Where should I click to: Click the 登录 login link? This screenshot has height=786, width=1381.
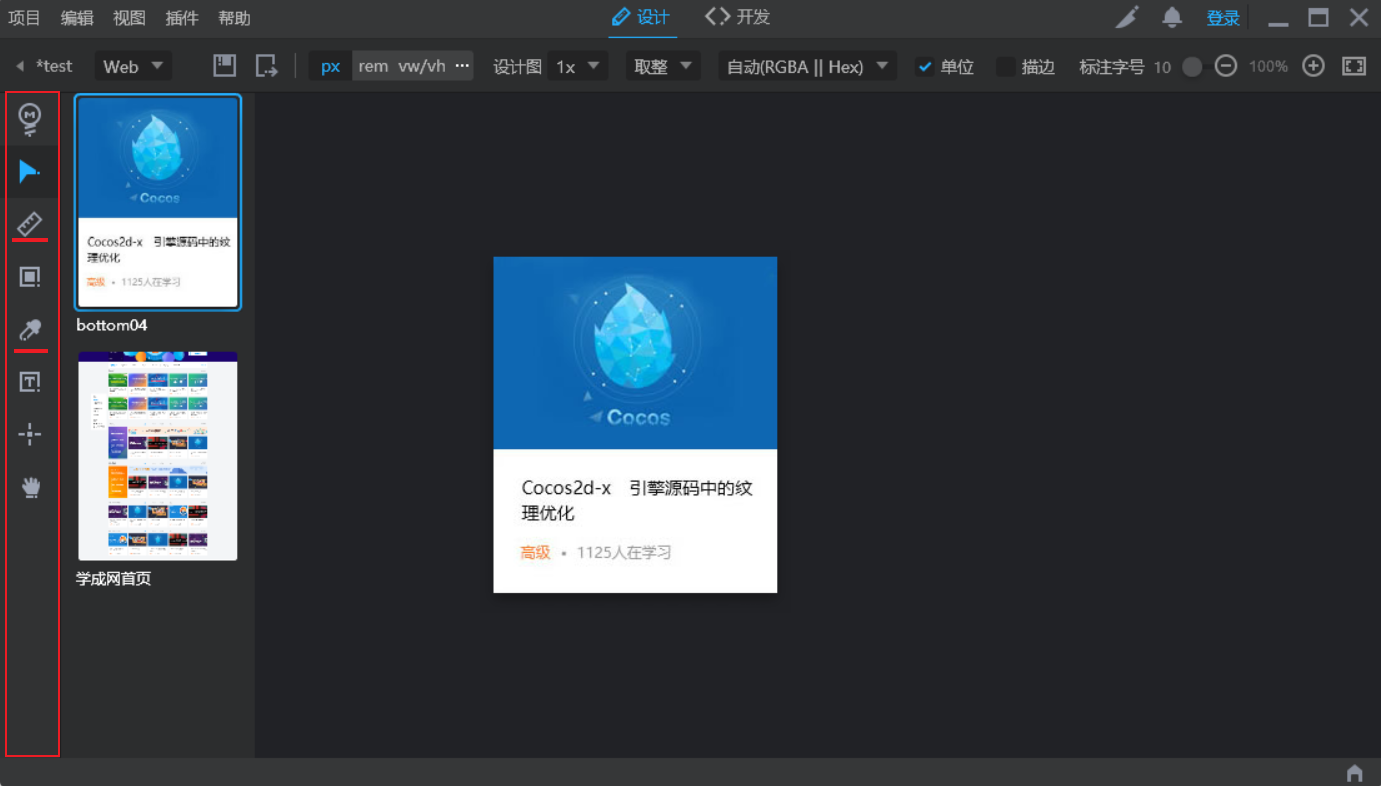1223,18
